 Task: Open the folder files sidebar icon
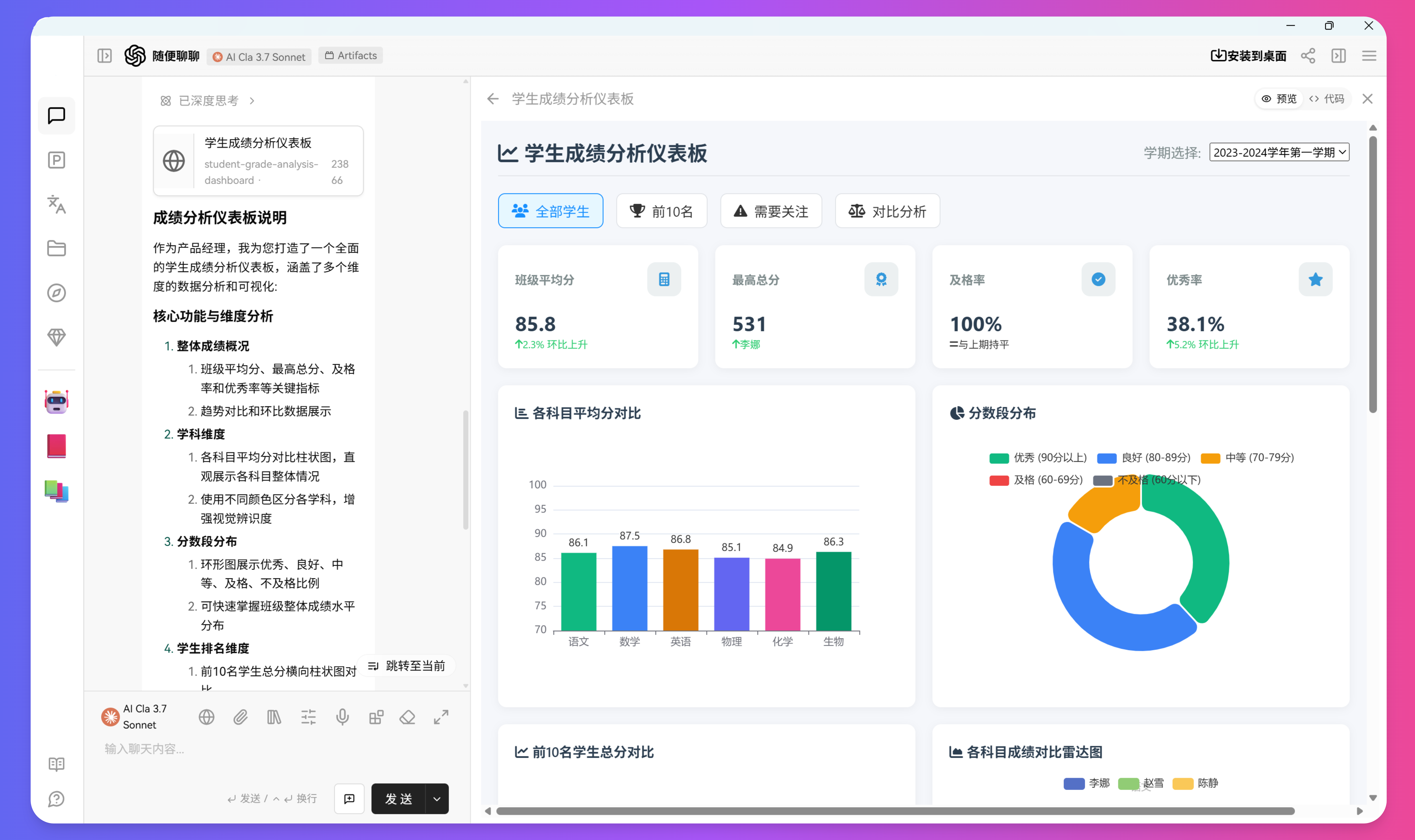(56, 248)
